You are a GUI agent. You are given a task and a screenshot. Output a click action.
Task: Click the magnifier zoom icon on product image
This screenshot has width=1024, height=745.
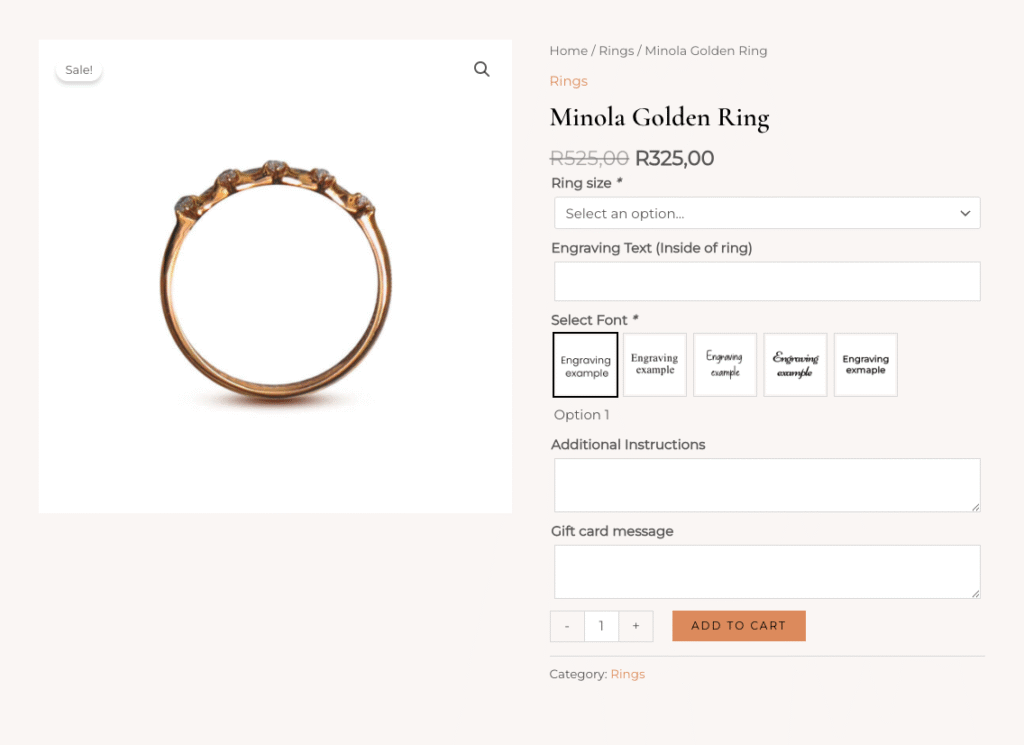click(x=481, y=69)
